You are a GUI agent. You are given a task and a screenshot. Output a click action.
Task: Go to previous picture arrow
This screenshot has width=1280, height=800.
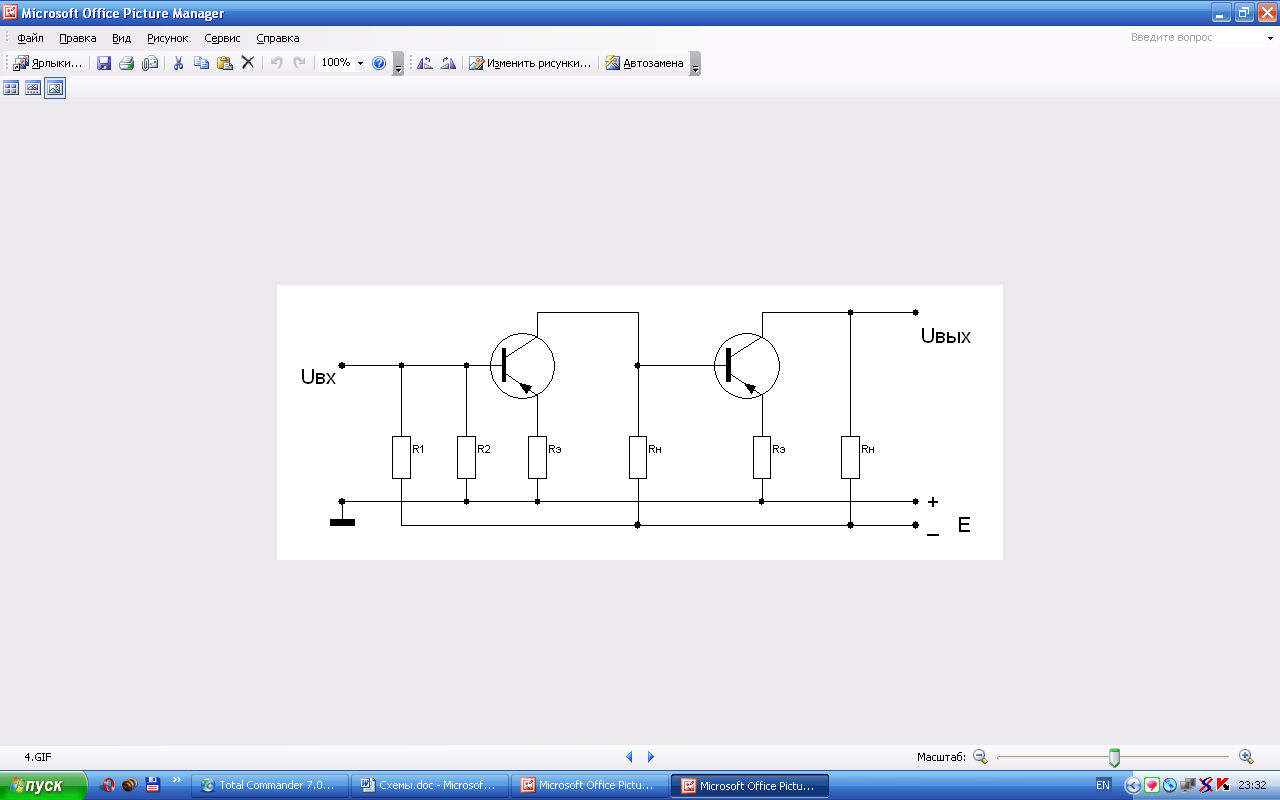(x=629, y=757)
